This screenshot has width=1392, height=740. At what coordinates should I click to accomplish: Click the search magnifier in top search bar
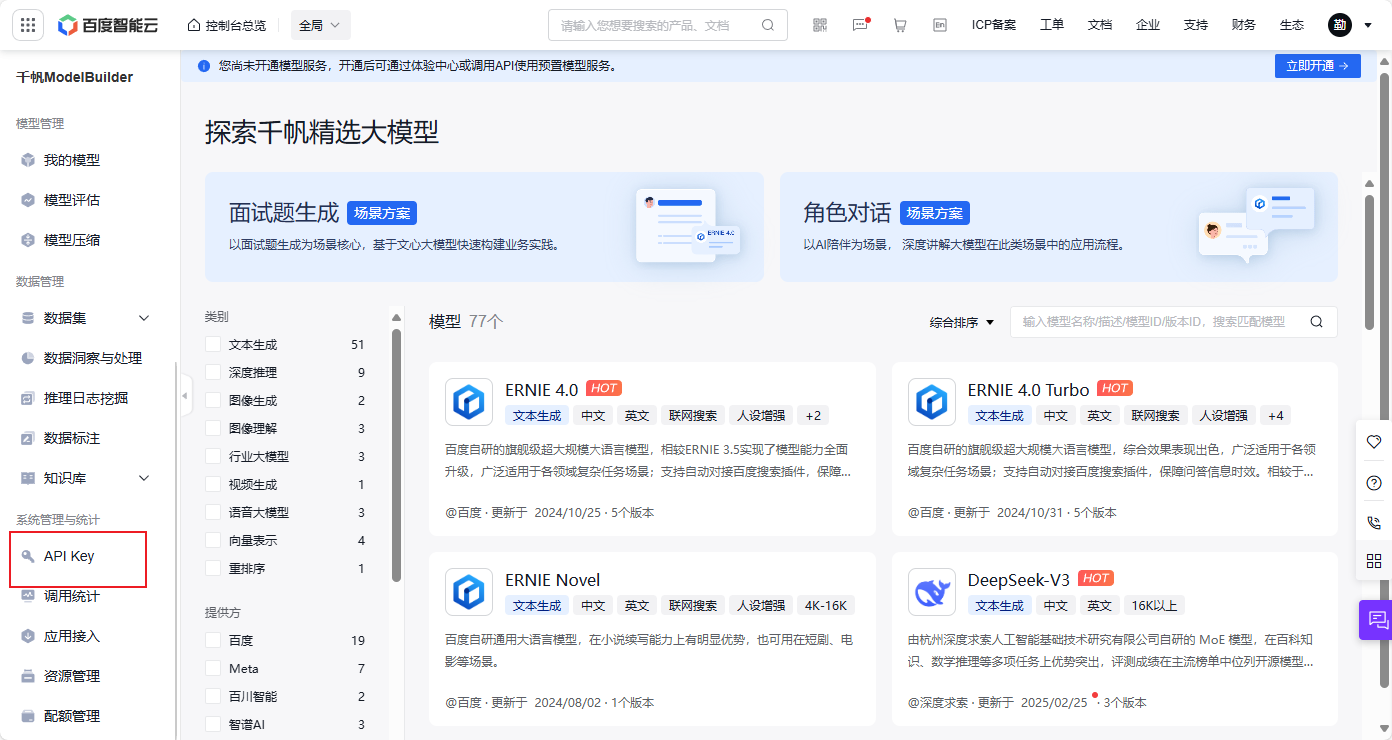(x=768, y=25)
